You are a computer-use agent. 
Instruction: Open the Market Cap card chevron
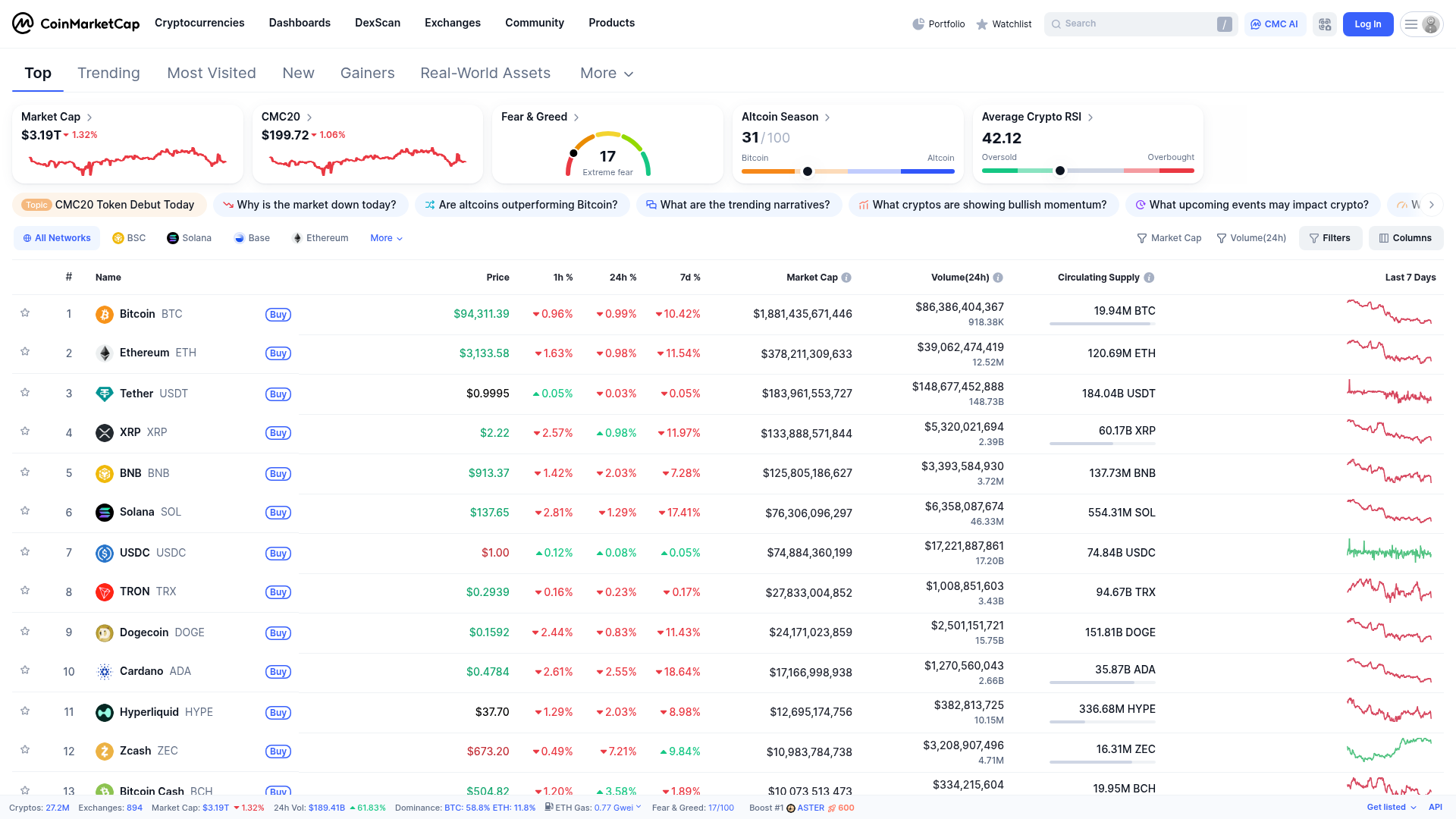89,118
